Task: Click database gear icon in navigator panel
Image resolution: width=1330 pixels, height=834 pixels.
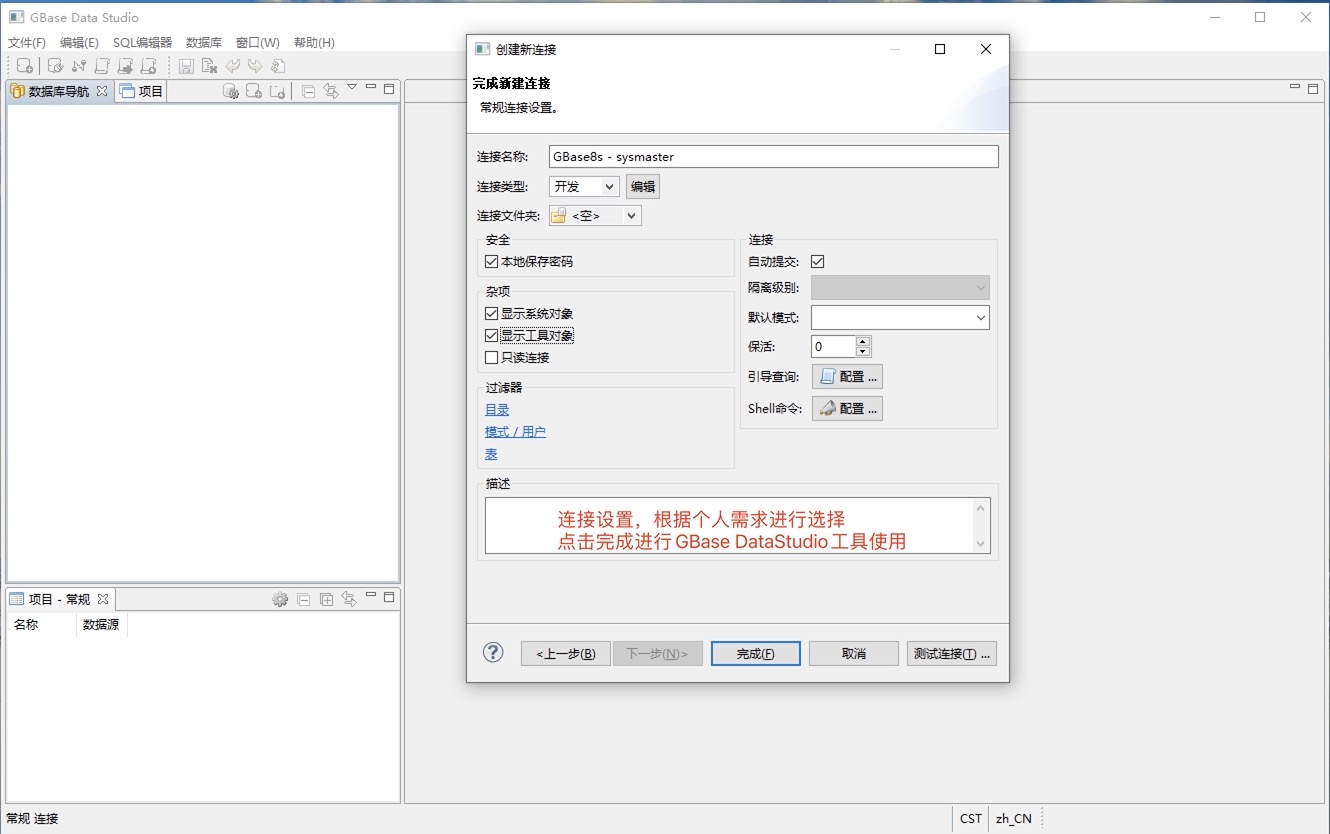Action: 231,91
